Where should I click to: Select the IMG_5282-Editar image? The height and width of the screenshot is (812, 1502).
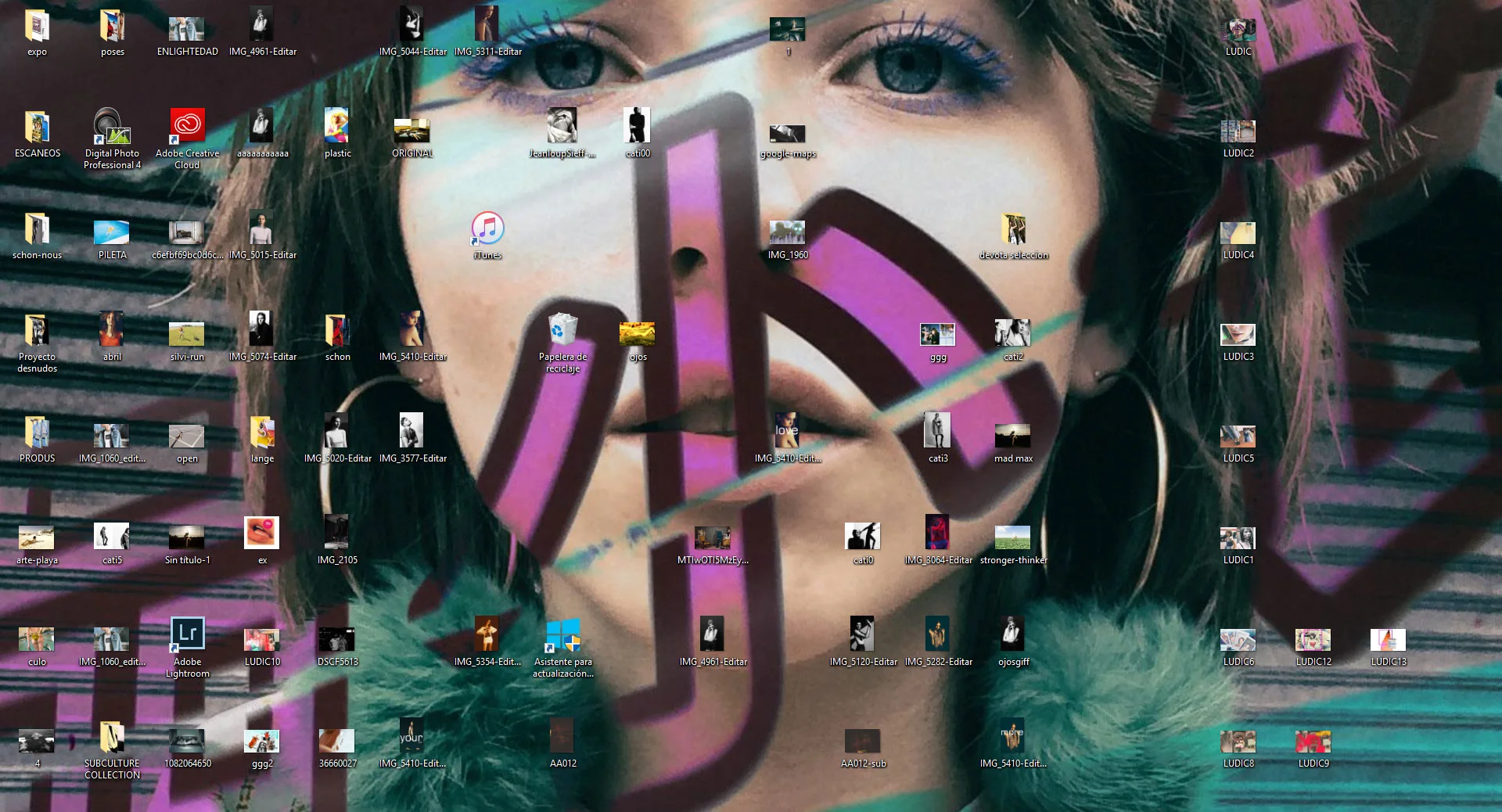tap(938, 634)
